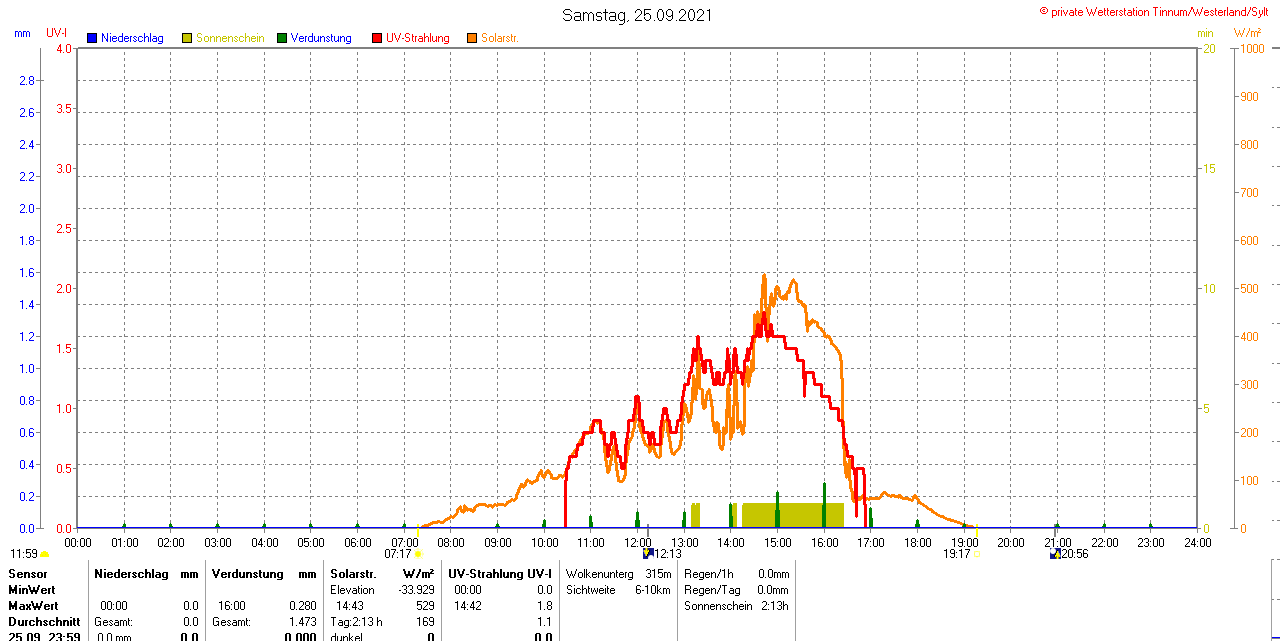Click the chart title Samstag, 25.09.2021
Image resolution: width=1280 pixels, height=641 pixels.
coord(637,15)
